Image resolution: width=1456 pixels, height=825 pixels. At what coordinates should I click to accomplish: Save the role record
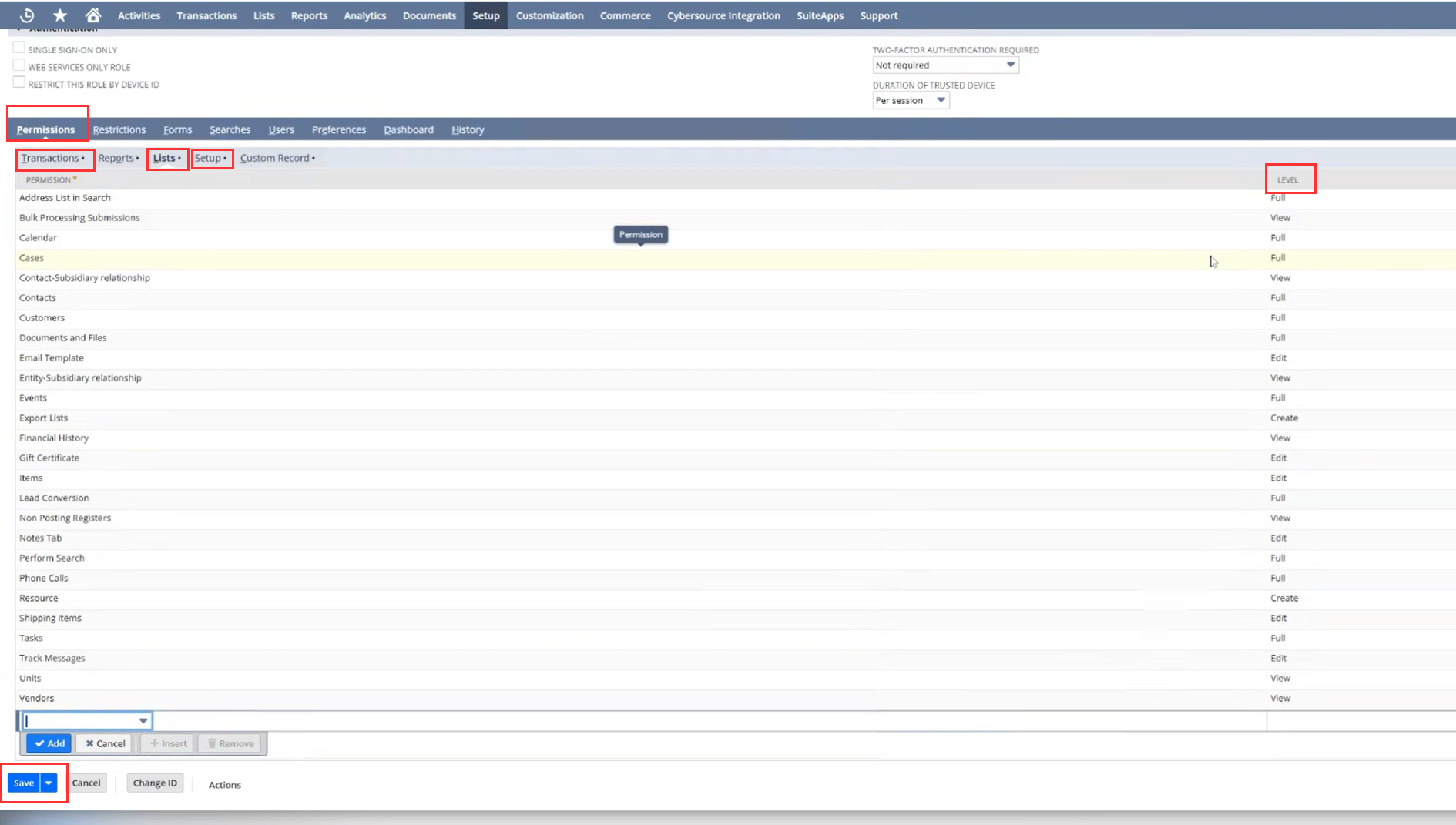tap(24, 783)
